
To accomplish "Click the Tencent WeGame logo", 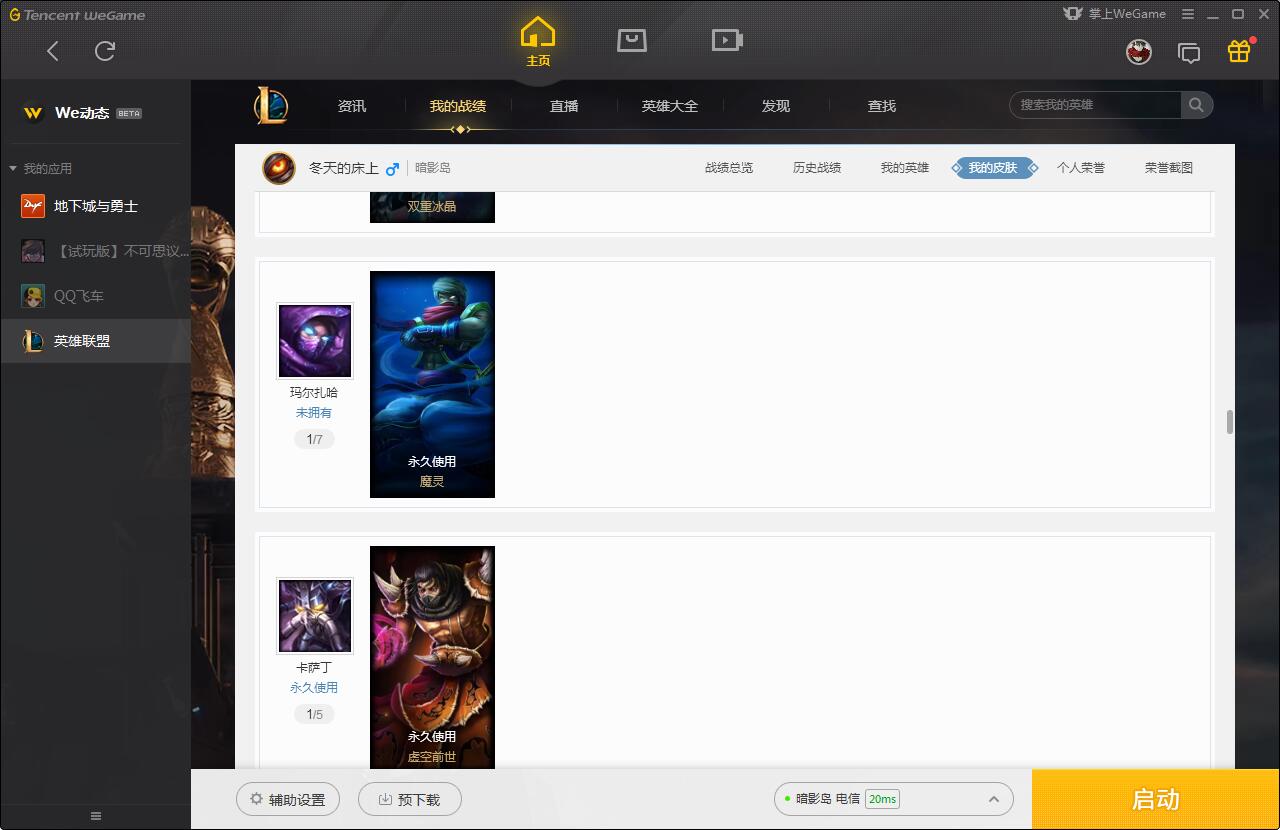I will (77, 15).
